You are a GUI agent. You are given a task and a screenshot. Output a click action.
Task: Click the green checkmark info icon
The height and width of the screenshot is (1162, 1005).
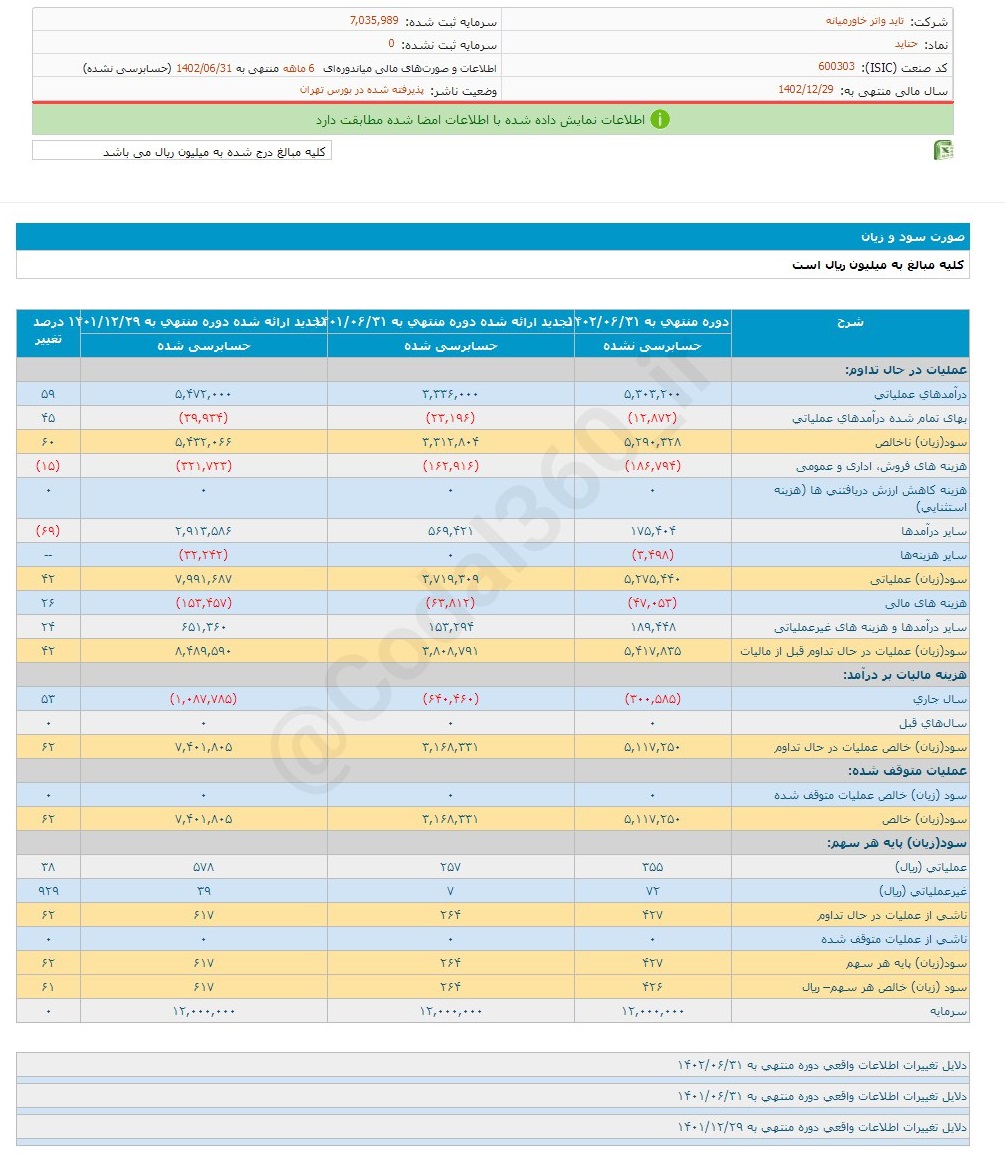point(660,120)
